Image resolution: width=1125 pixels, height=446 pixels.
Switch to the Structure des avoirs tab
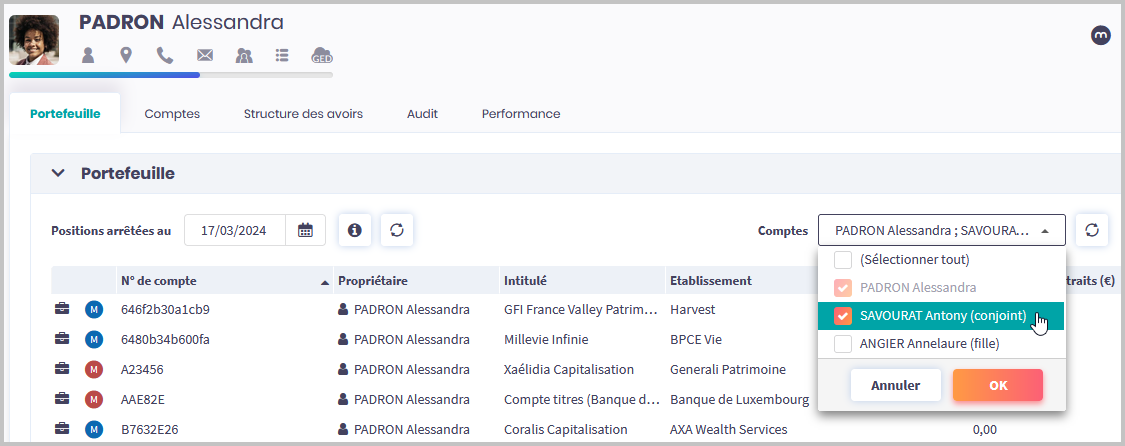[x=303, y=114]
